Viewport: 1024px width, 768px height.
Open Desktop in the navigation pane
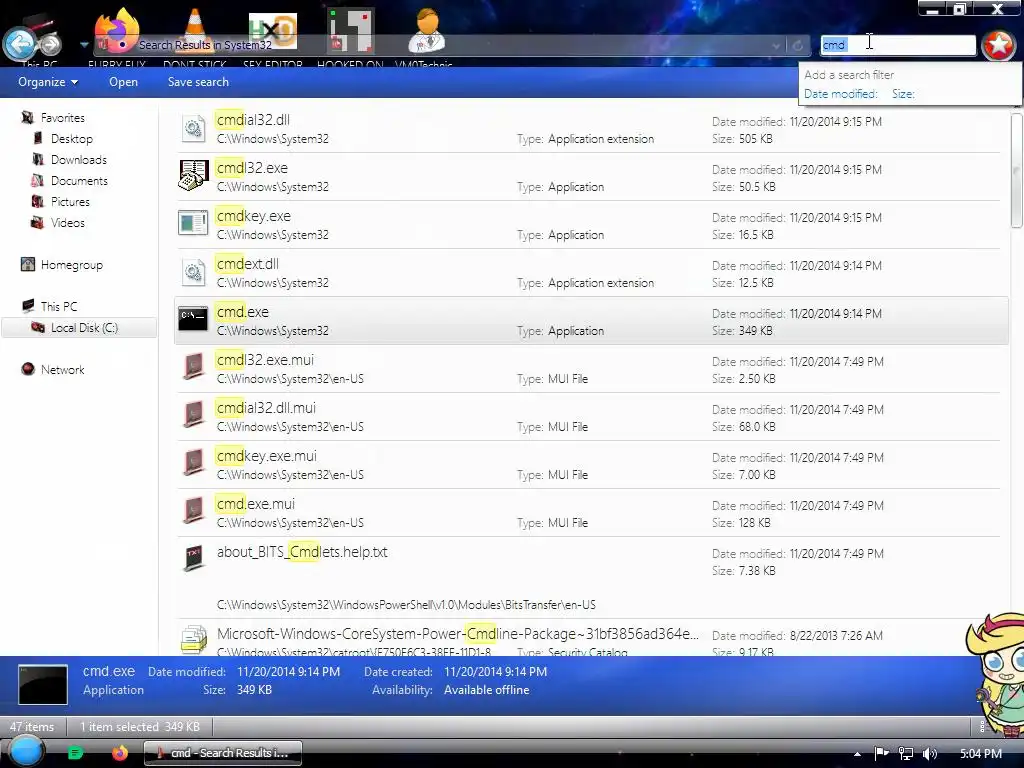[x=72, y=138]
